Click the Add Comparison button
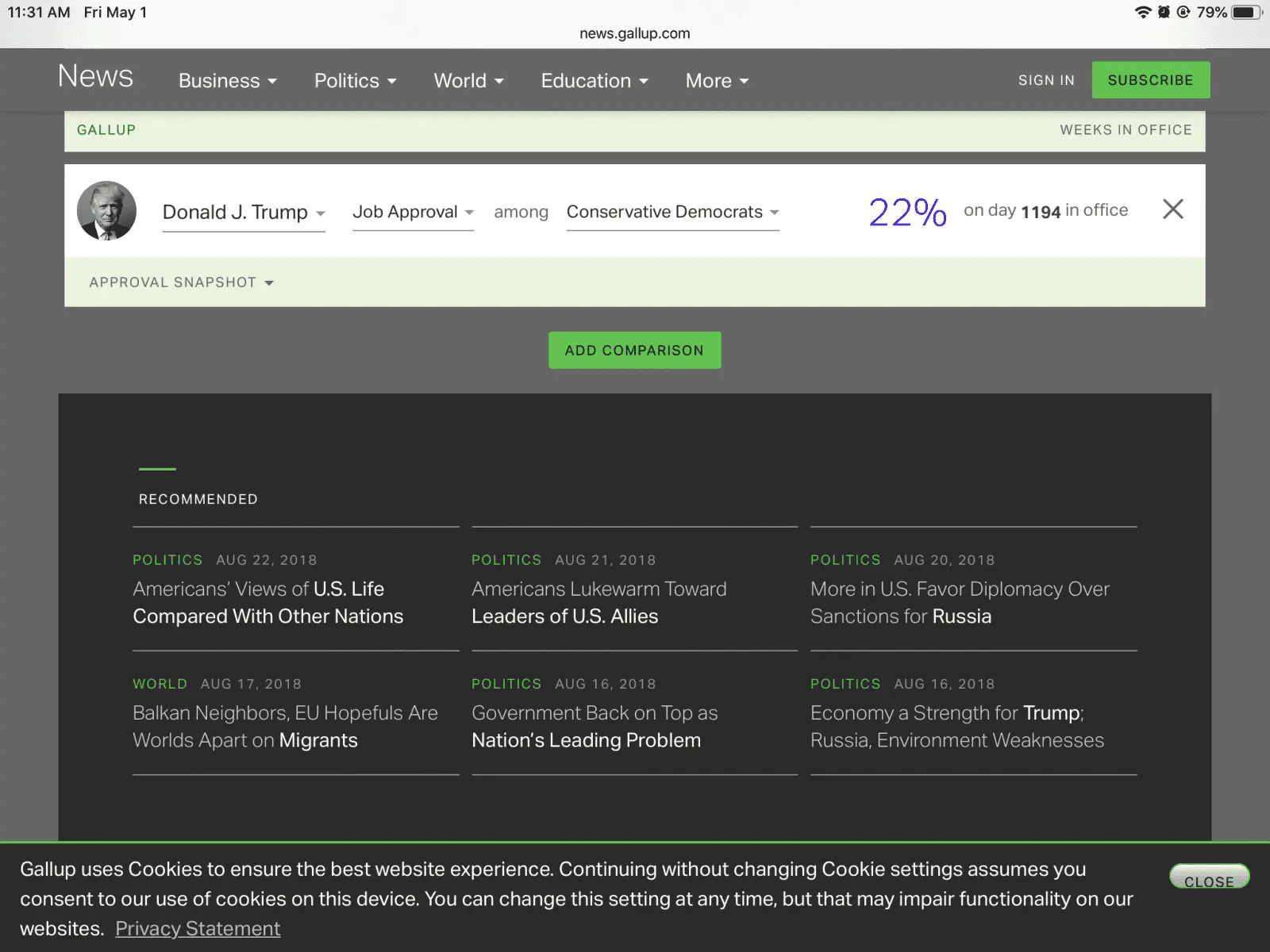The height and width of the screenshot is (952, 1270). (634, 350)
